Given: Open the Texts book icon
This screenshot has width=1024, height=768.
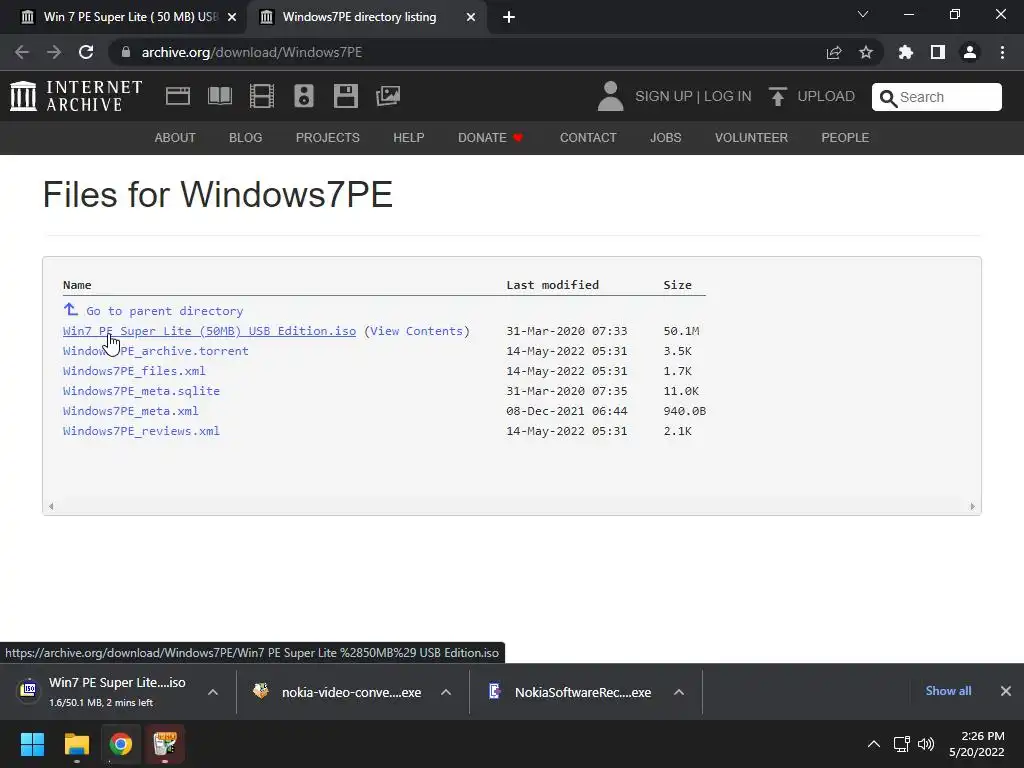Looking at the screenshot, I should (219, 96).
